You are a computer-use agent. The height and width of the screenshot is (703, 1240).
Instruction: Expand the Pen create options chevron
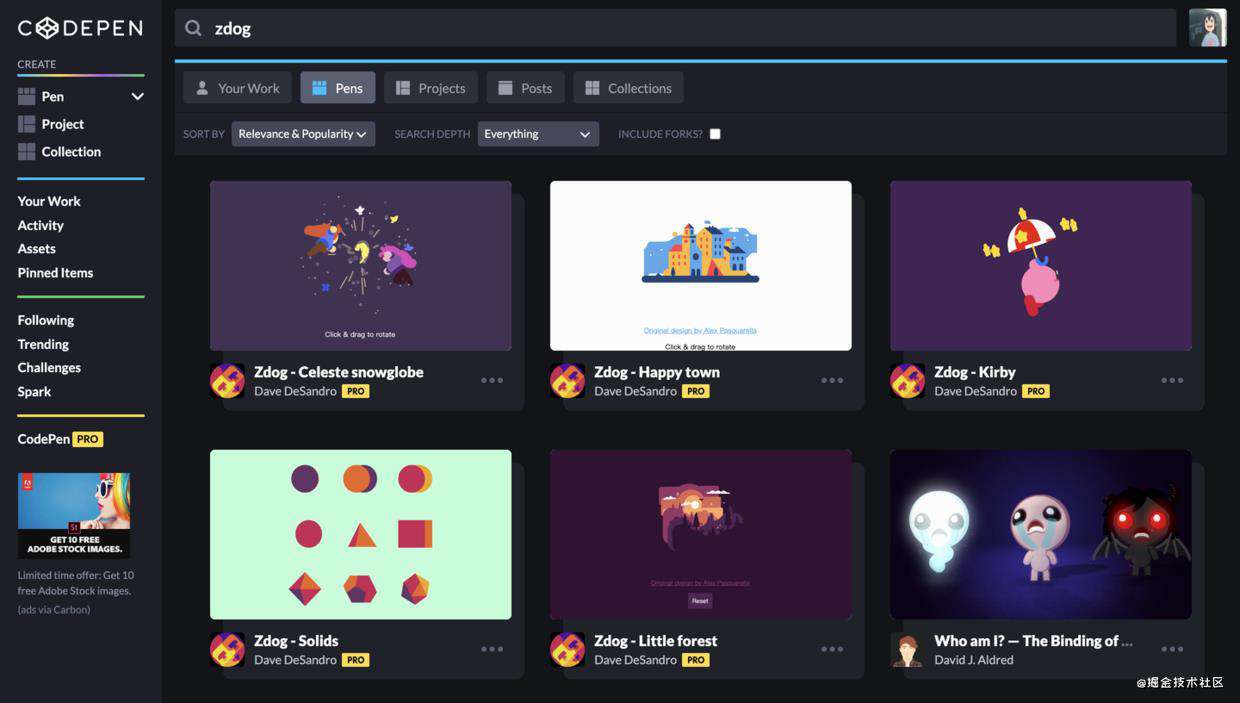tap(138, 96)
